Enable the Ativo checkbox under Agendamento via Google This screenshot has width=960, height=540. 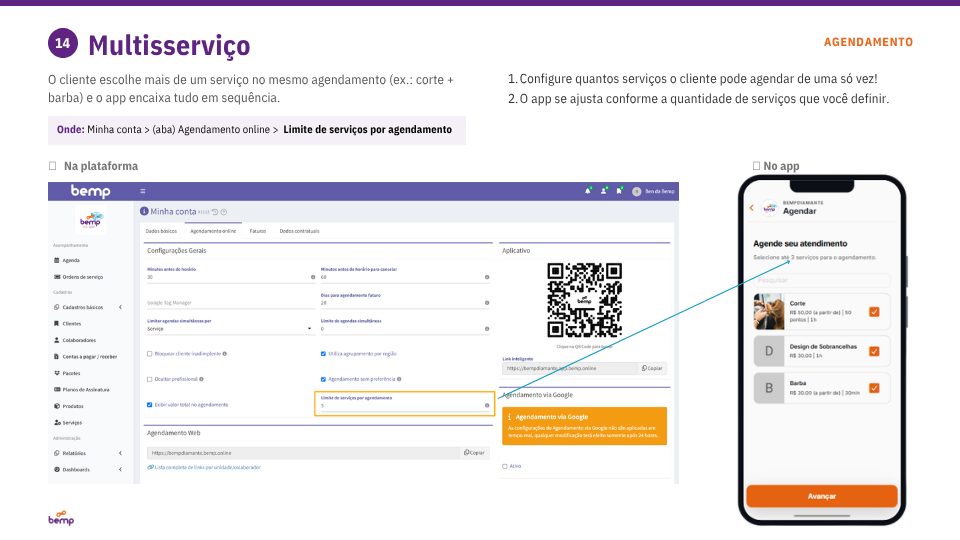(x=504, y=467)
